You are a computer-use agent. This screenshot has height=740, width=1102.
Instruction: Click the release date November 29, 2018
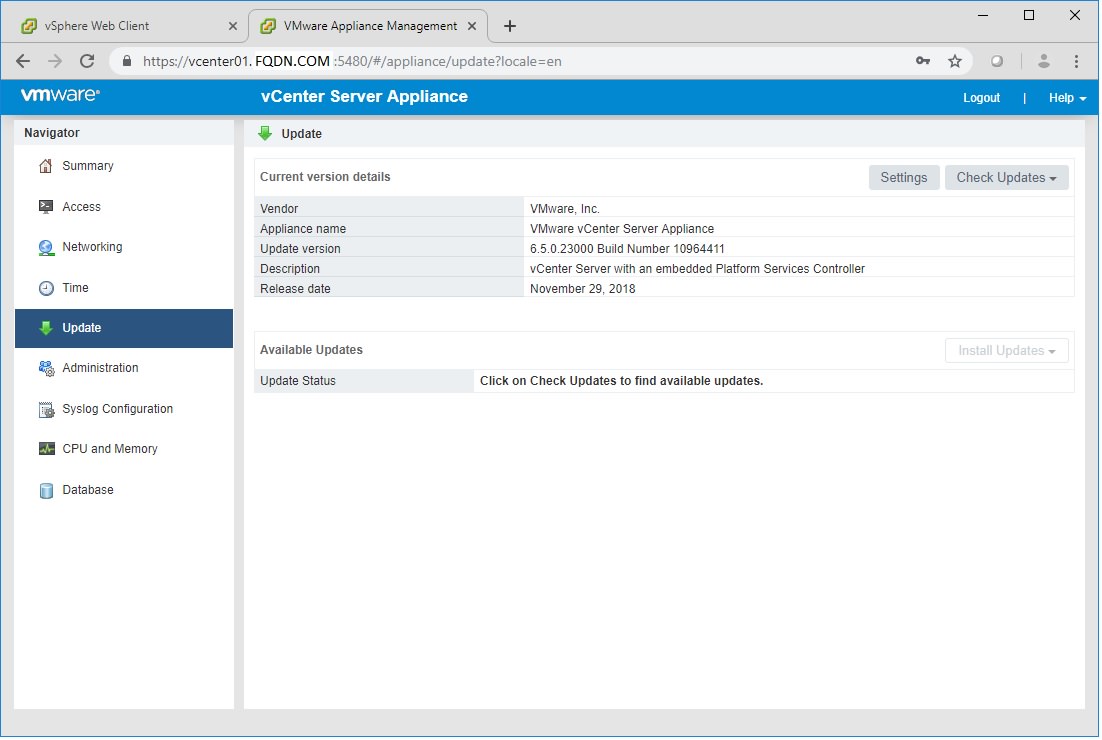click(x=583, y=290)
